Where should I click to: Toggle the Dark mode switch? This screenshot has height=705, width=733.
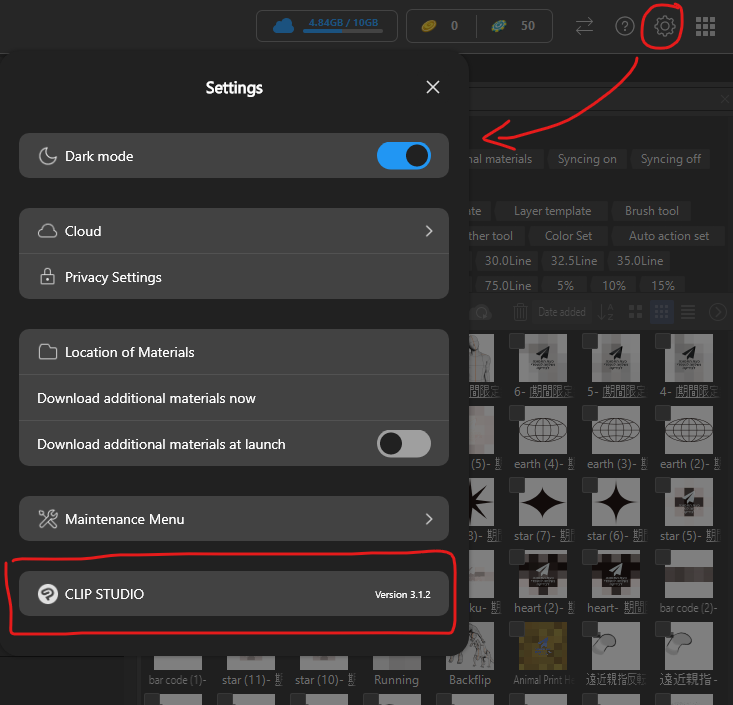click(x=404, y=156)
